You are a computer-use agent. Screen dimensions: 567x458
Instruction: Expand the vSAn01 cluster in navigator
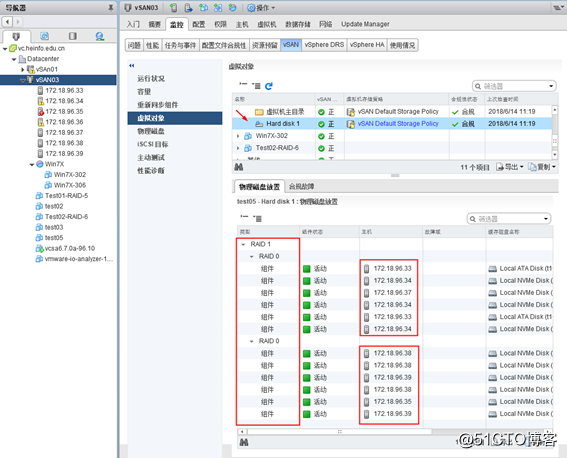(22, 69)
